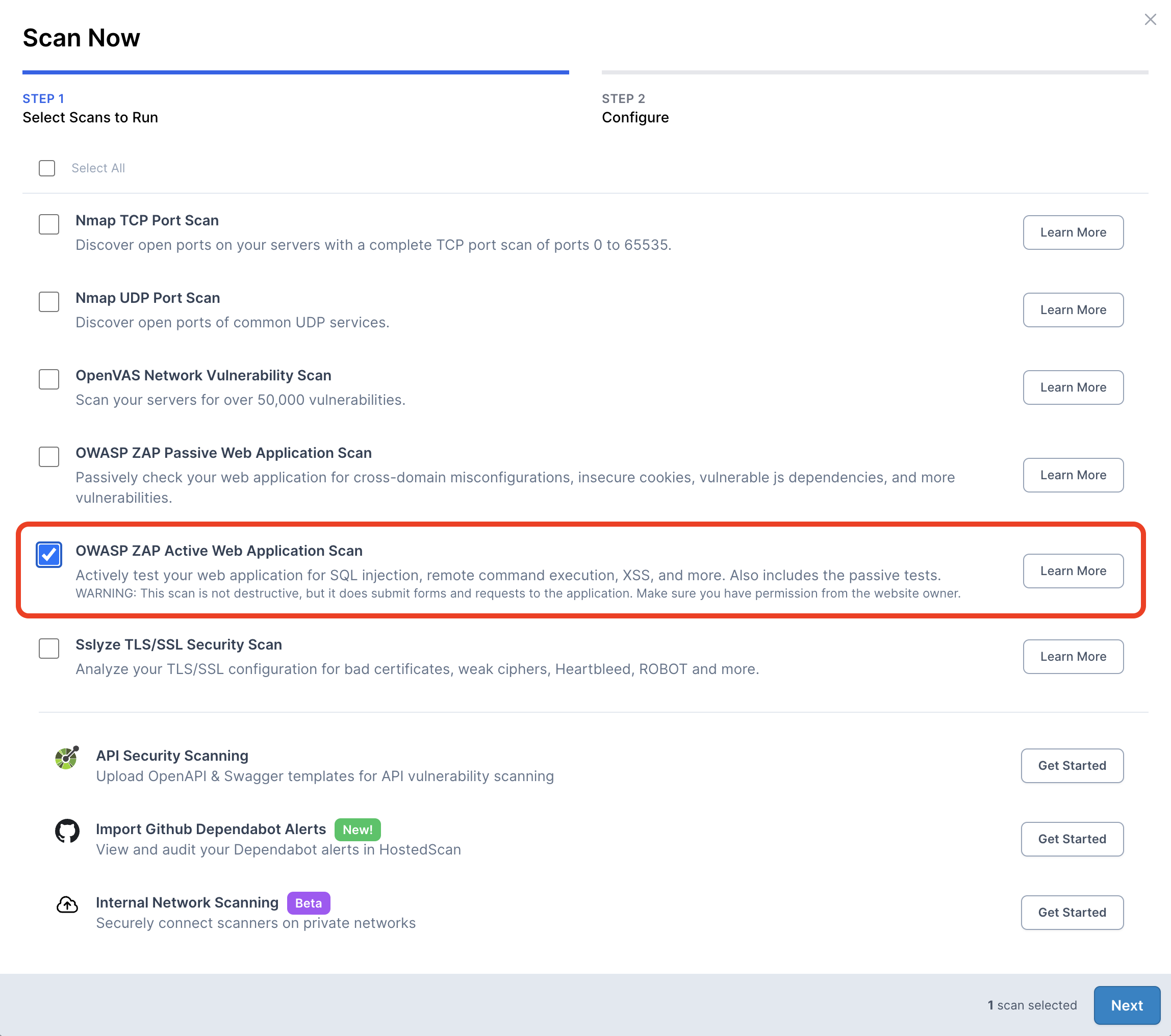
Task: Enable OWASP ZAP Passive Web Application Scan
Action: click(x=48, y=456)
